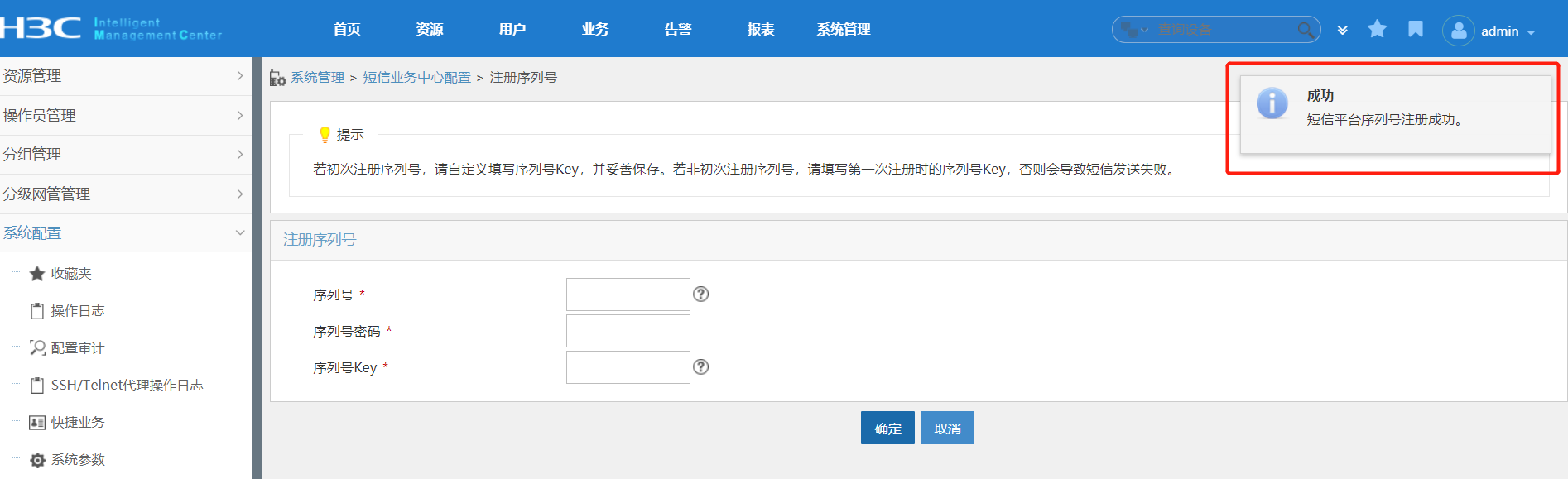Click the help icon beside the 序列号Key field
Image resolution: width=1568 pixels, height=479 pixels.
point(701,367)
